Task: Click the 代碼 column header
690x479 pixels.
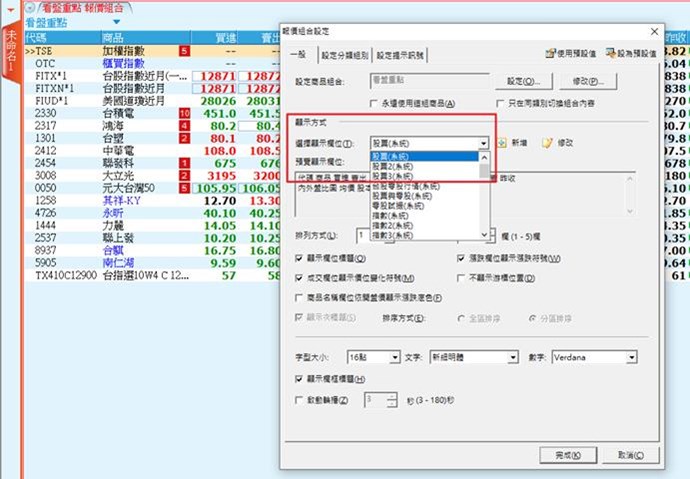Action: click(x=62, y=38)
